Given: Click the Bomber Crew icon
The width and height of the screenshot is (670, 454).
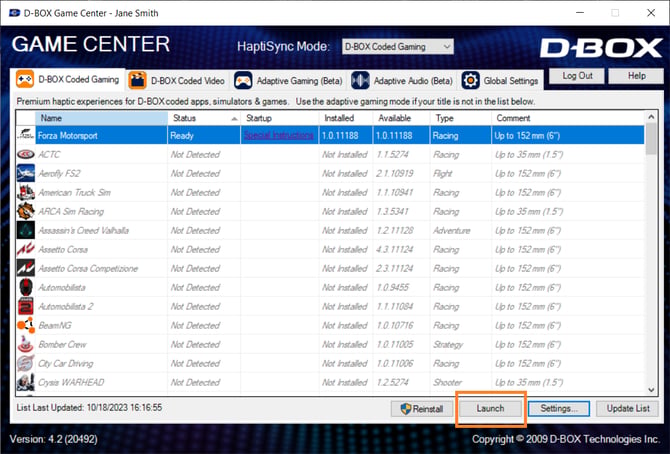Looking at the screenshot, I should [x=26, y=345].
